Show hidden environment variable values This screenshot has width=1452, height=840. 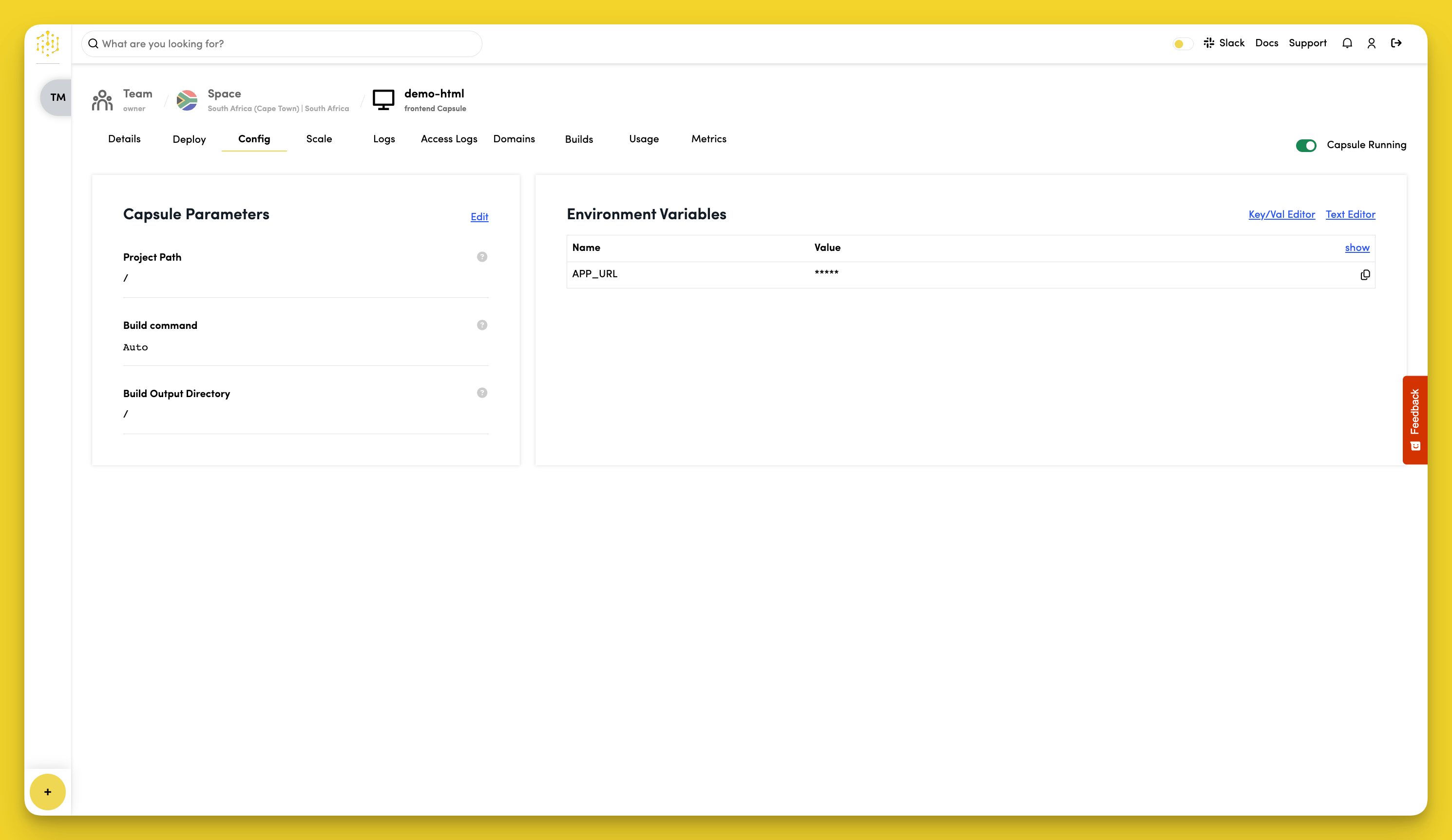pos(1357,248)
